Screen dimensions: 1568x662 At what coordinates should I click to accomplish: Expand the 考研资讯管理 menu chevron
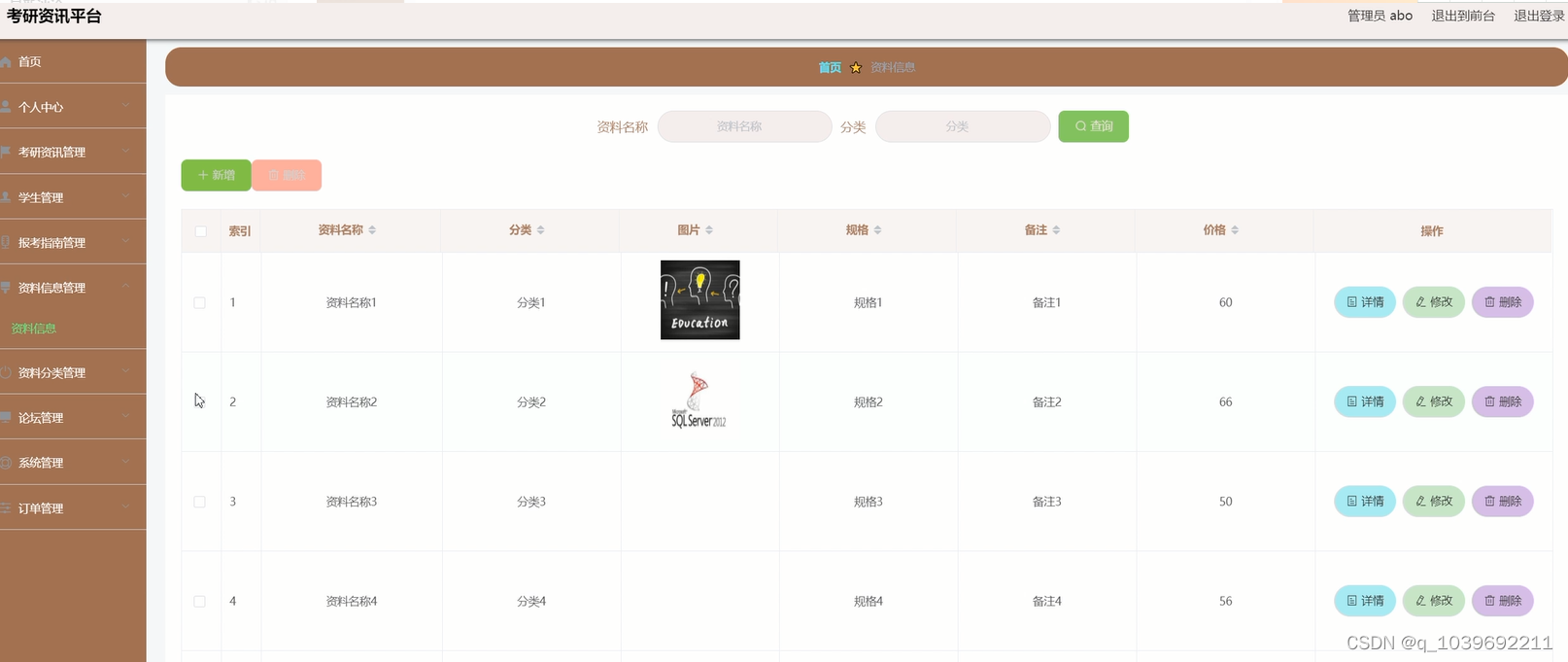tap(125, 152)
